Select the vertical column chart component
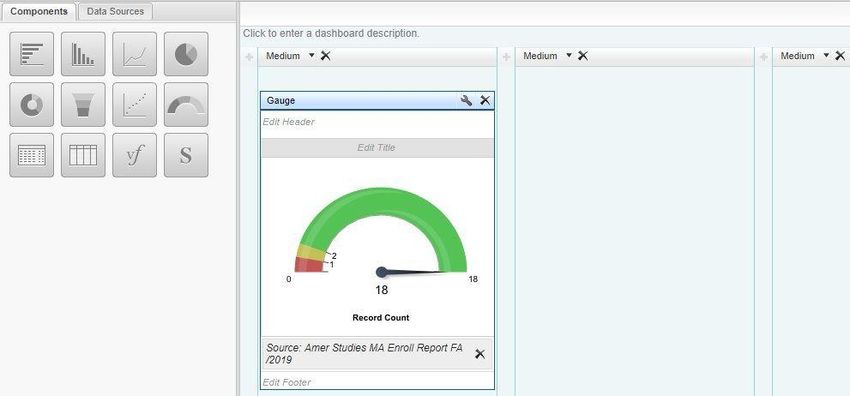This screenshot has height=396, width=850. coord(83,54)
